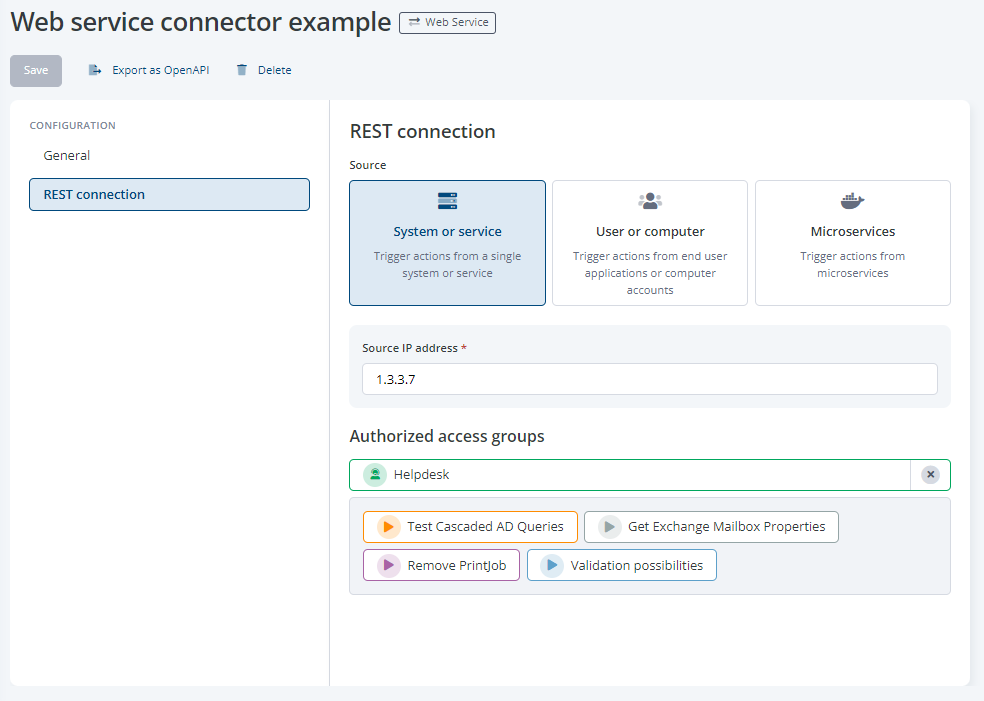Click the Export as OpenAPI icon

point(95,70)
